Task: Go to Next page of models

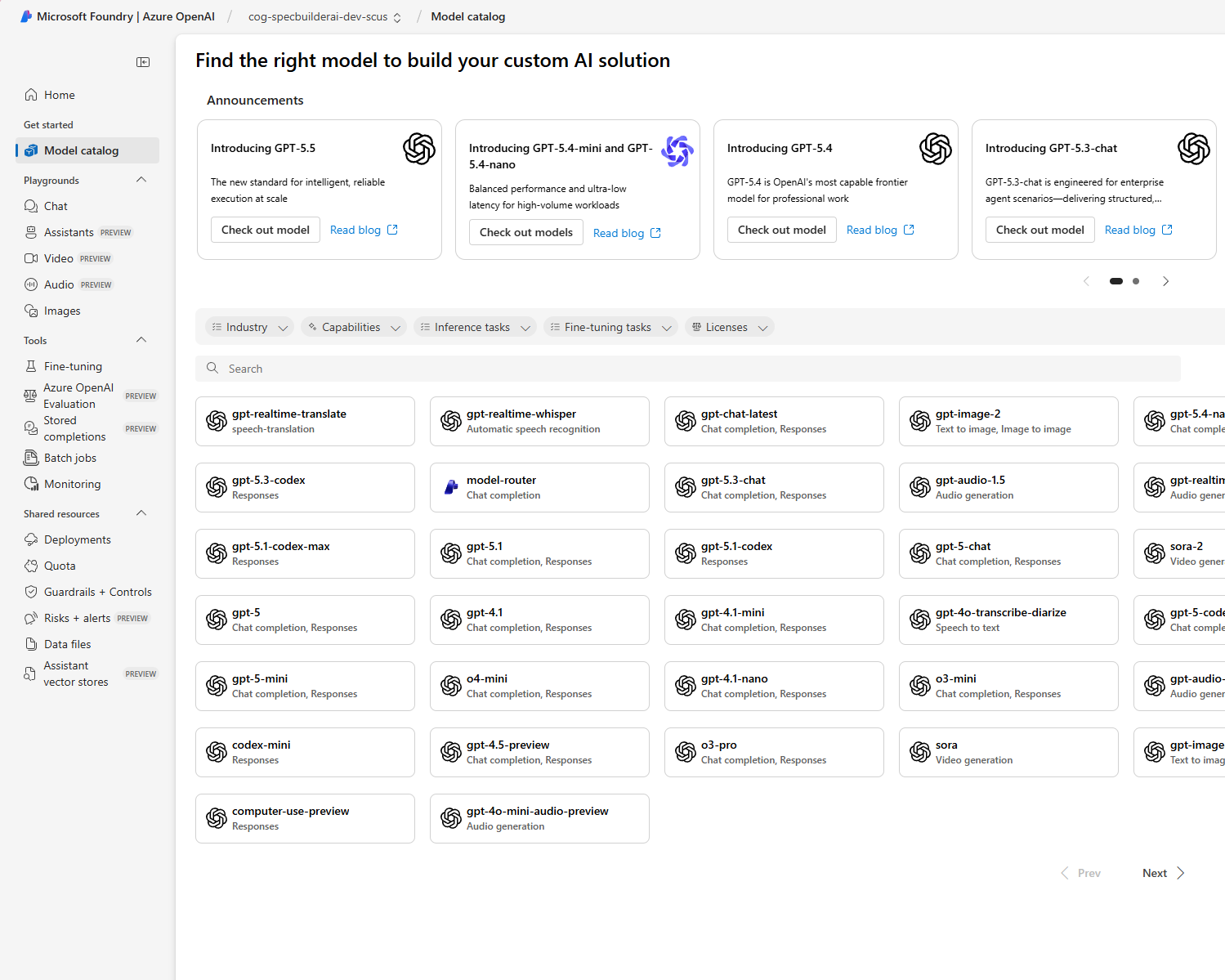Action: 1164,873
